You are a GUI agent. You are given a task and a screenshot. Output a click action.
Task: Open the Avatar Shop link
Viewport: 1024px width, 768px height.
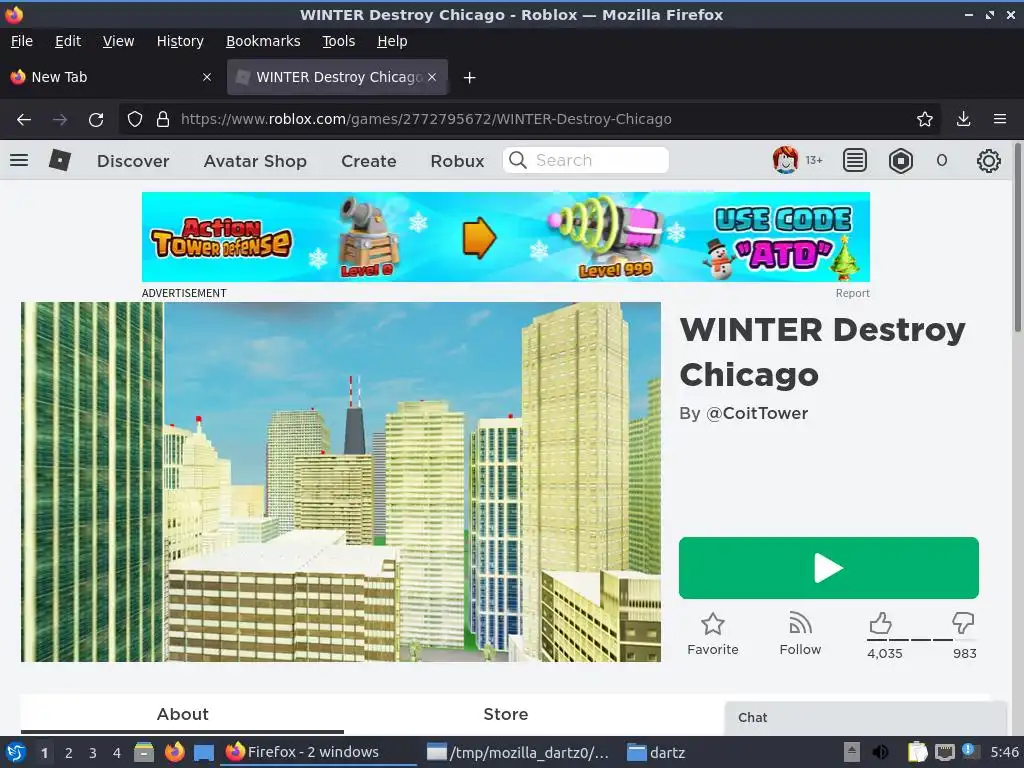click(x=255, y=161)
